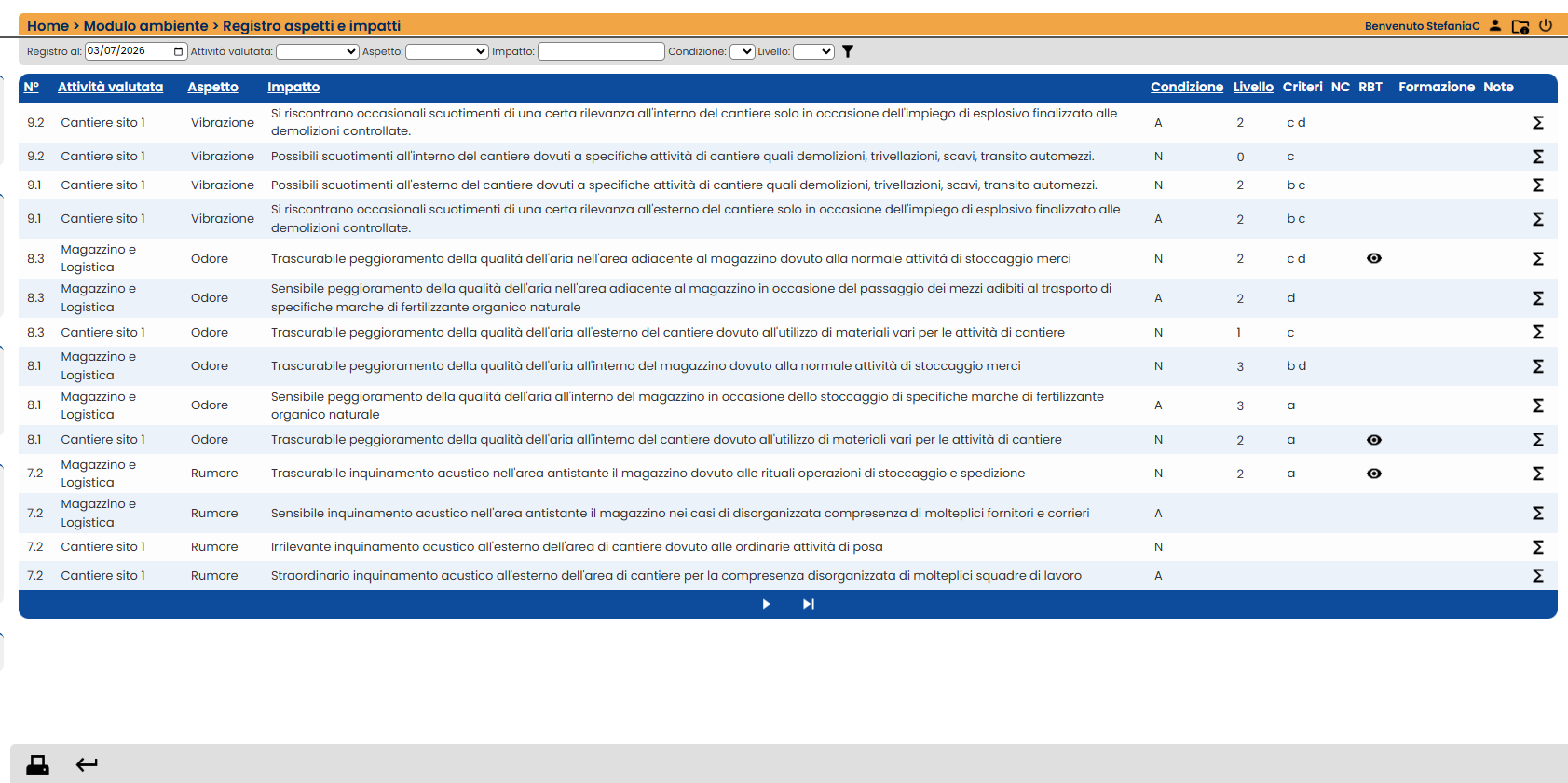This screenshot has width=1568, height=783.
Task: Open the Aspetto filter dropdown
Action: click(x=447, y=51)
